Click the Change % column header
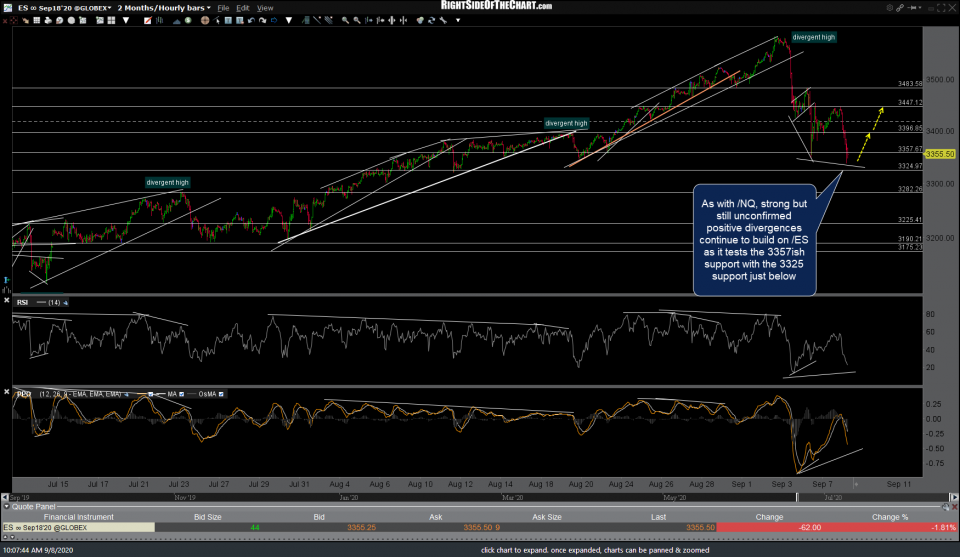This screenshot has width=960, height=557. [890, 517]
